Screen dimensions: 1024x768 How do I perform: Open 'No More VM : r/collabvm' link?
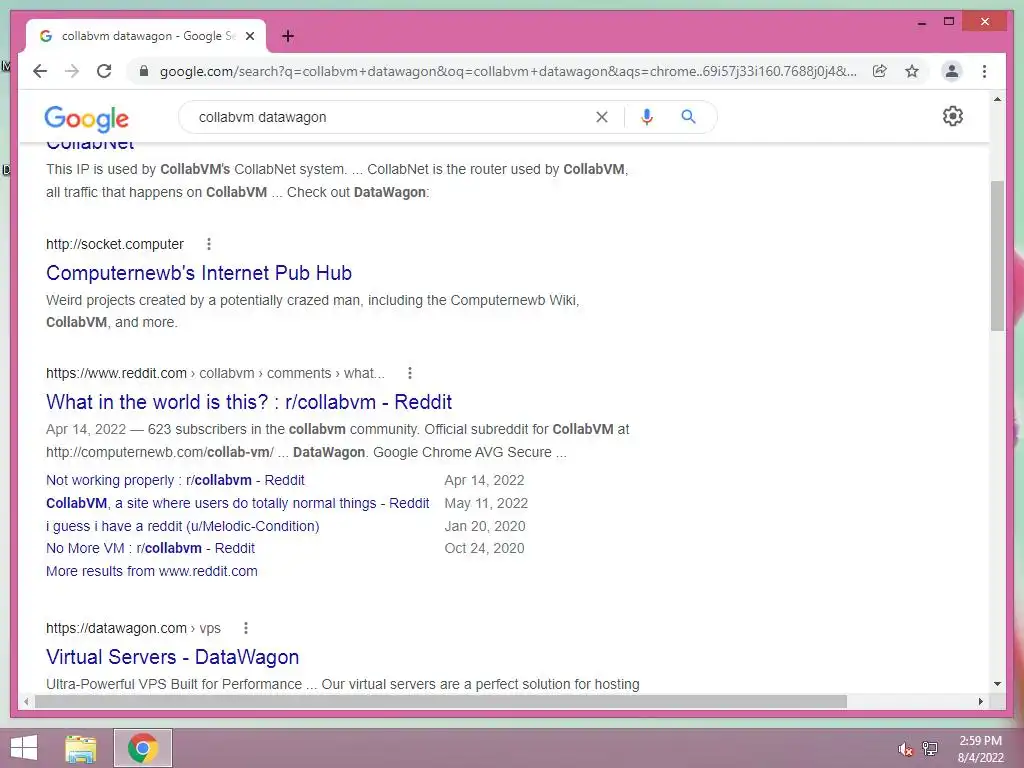[150, 549]
